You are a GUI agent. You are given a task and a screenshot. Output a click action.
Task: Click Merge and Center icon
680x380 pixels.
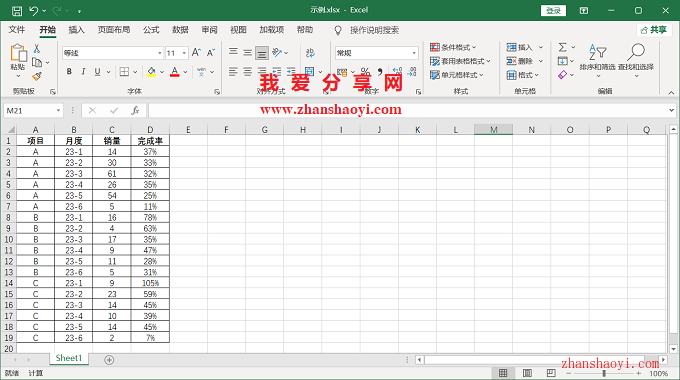coord(309,72)
